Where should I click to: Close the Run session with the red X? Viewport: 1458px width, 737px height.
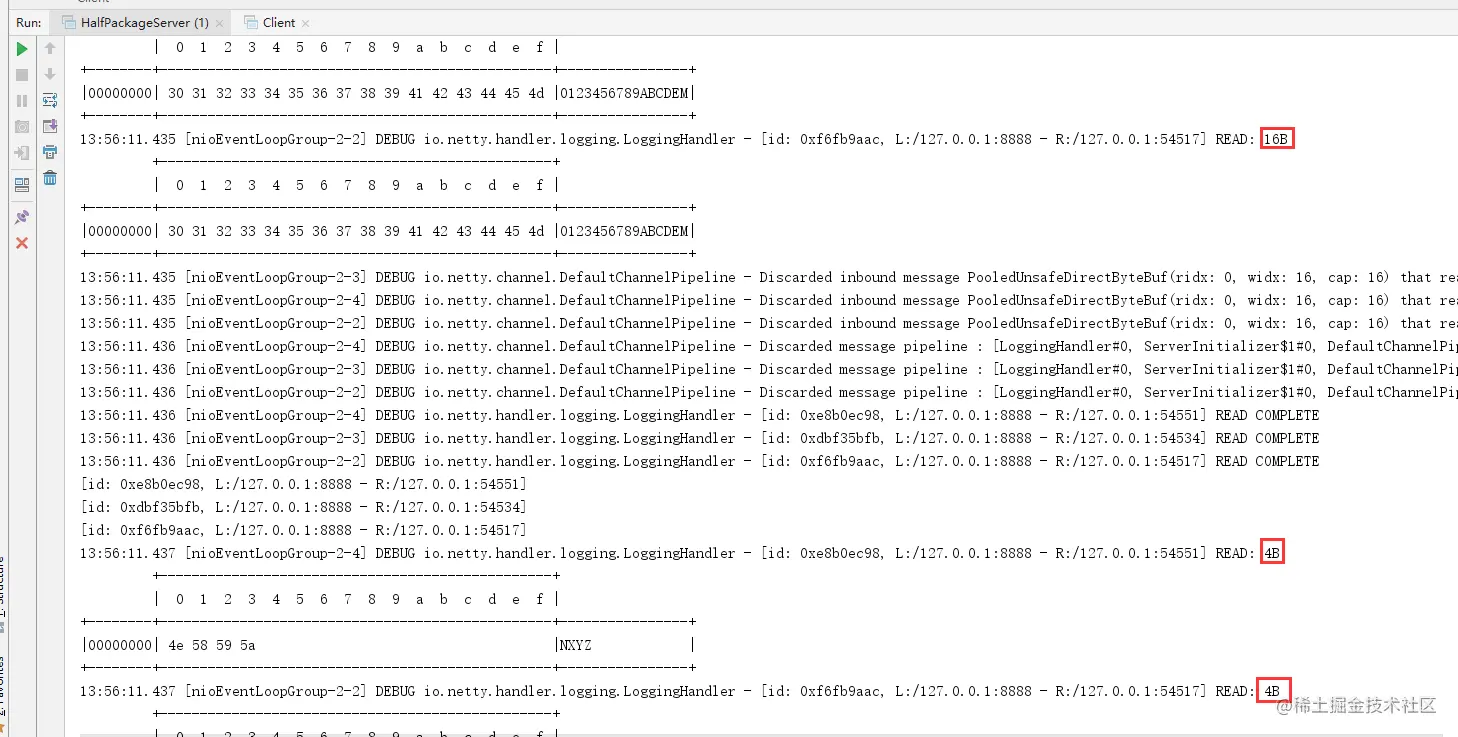coord(22,243)
